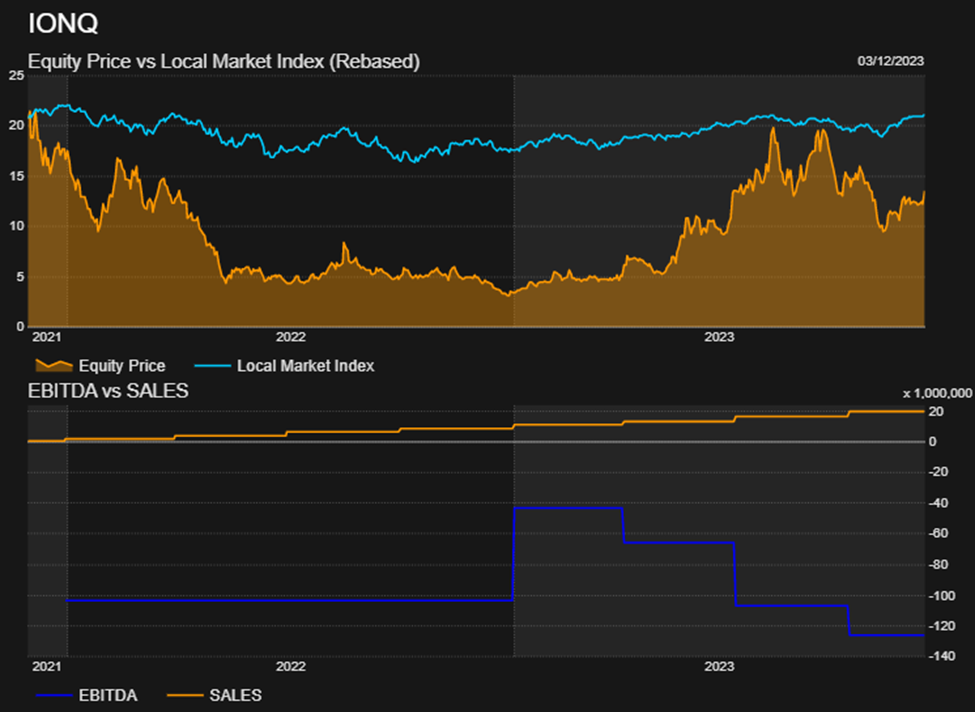Click 2023 on the EBITDA chart's time axis
The width and height of the screenshot is (975, 712).
tap(719, 667)
